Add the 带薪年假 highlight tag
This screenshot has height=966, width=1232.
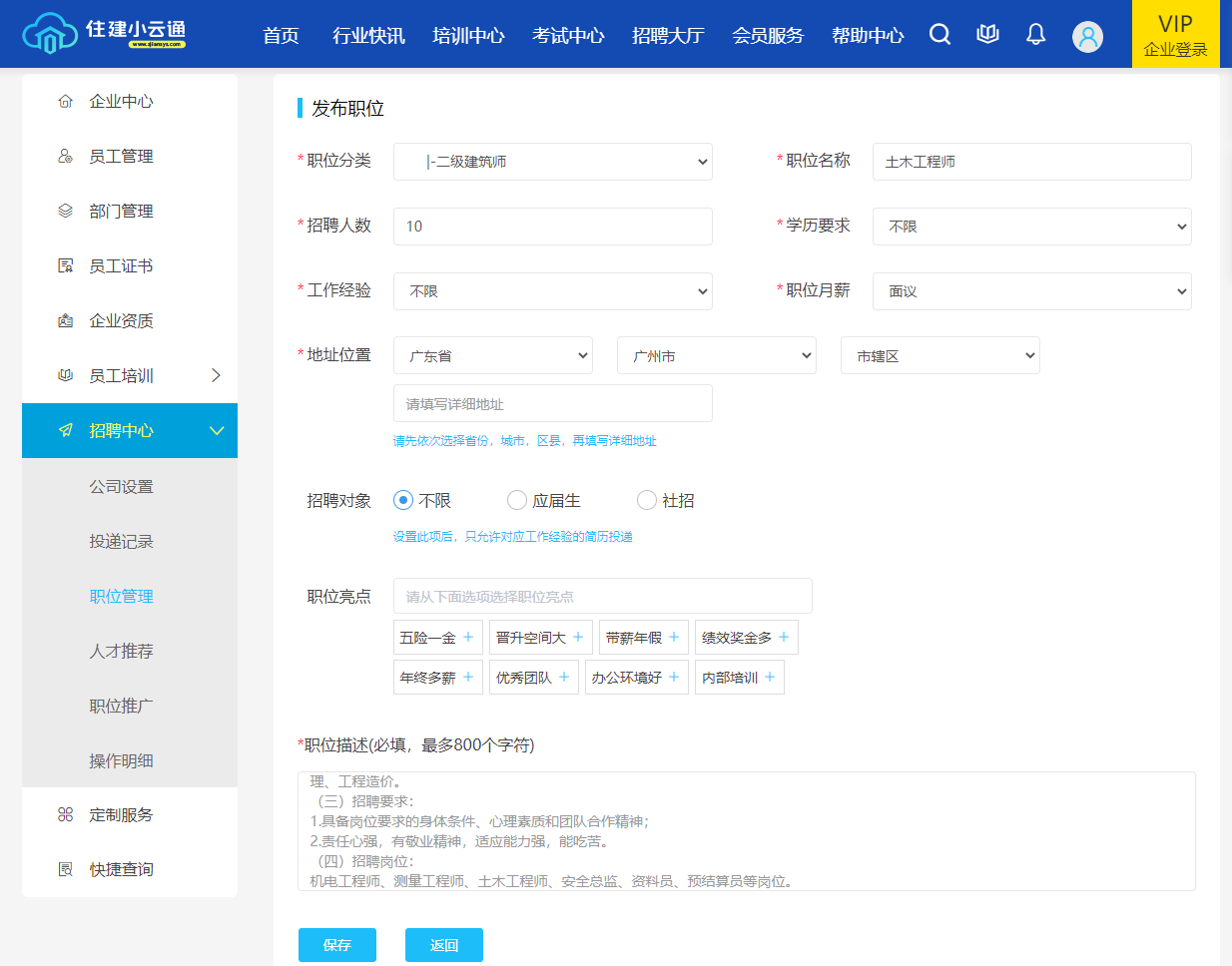click(x=642, y=638)
